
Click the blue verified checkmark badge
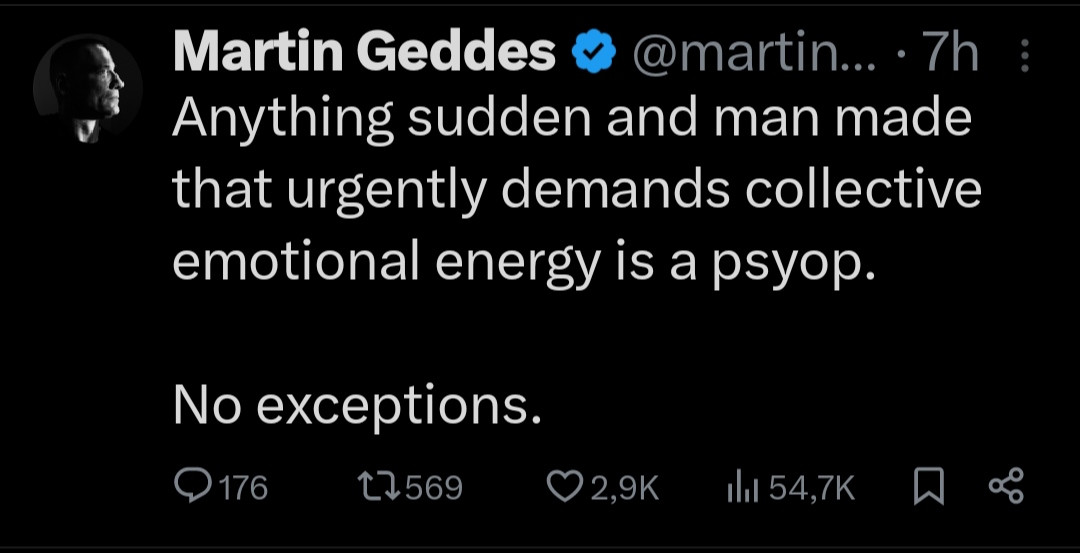coord(594,54)
